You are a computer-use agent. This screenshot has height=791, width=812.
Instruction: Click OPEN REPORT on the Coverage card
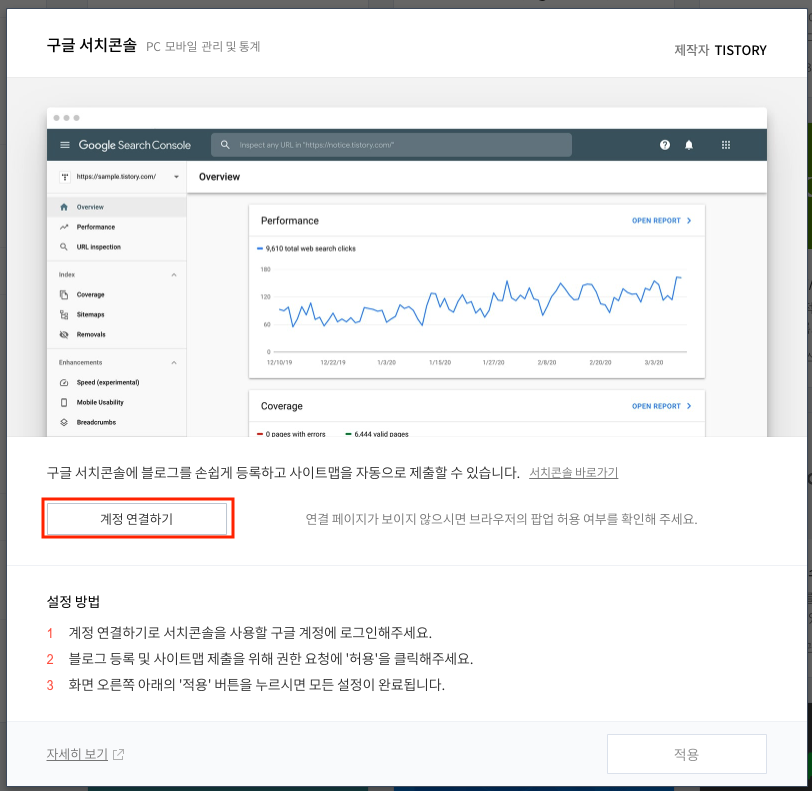click(x=661, y=406)
